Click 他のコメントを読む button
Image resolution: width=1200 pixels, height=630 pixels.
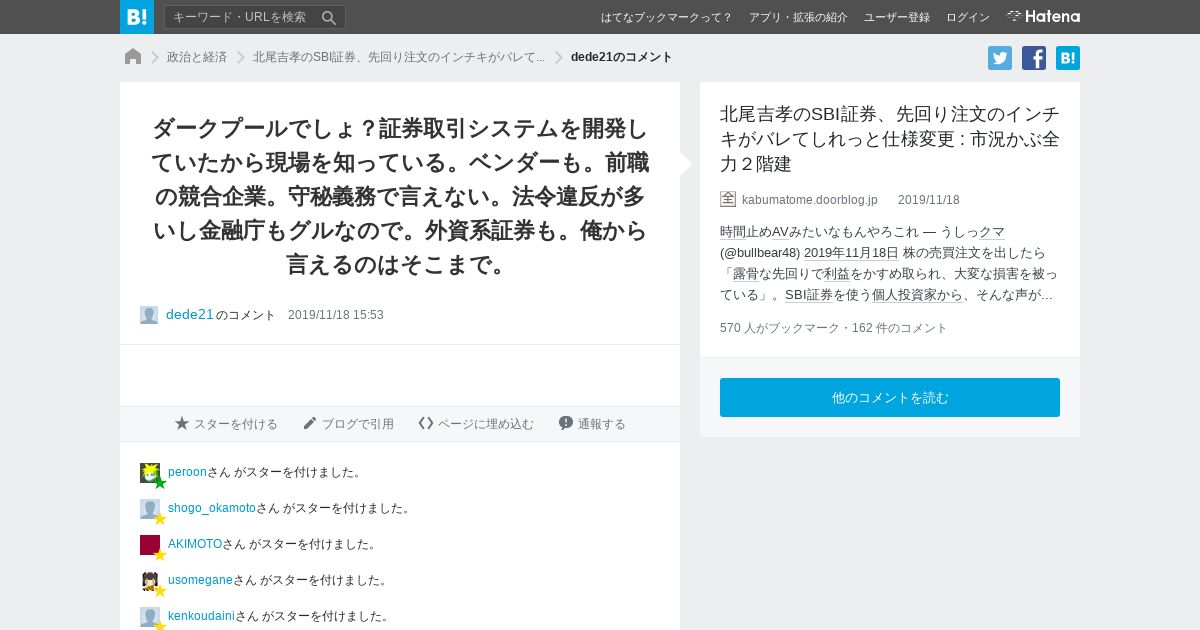890,397
